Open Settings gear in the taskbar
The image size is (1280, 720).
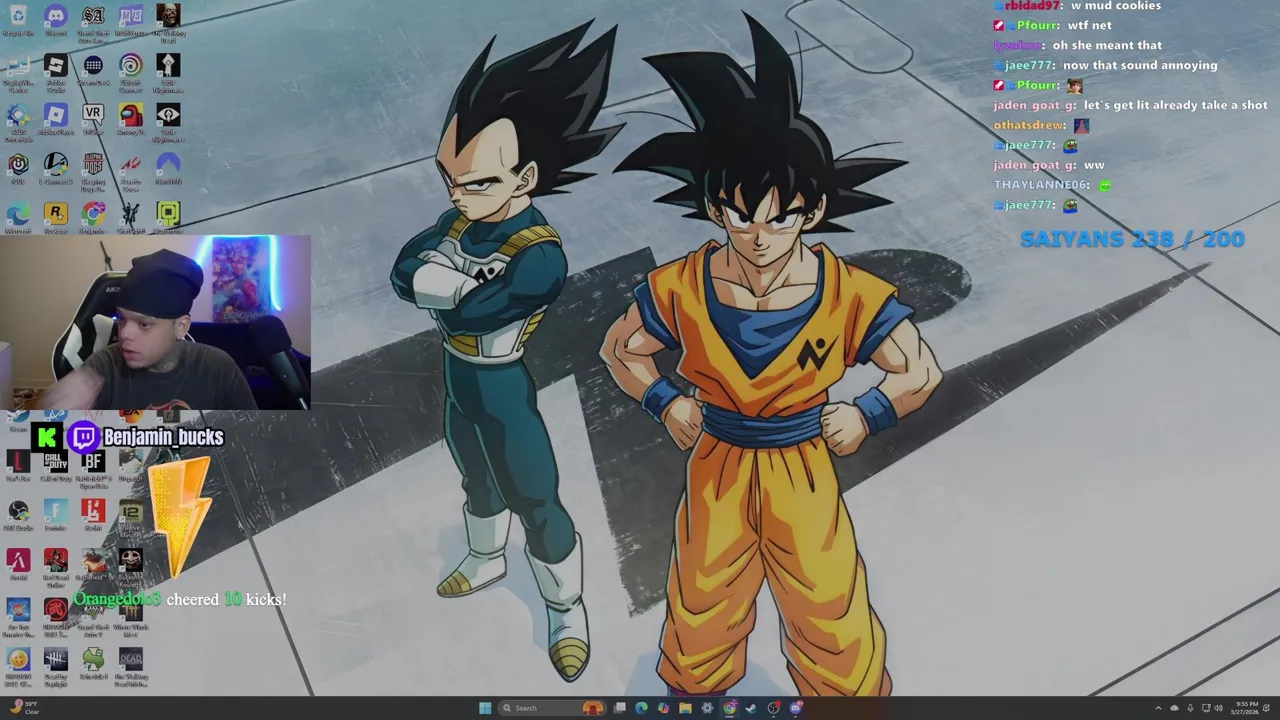[706, 708]
